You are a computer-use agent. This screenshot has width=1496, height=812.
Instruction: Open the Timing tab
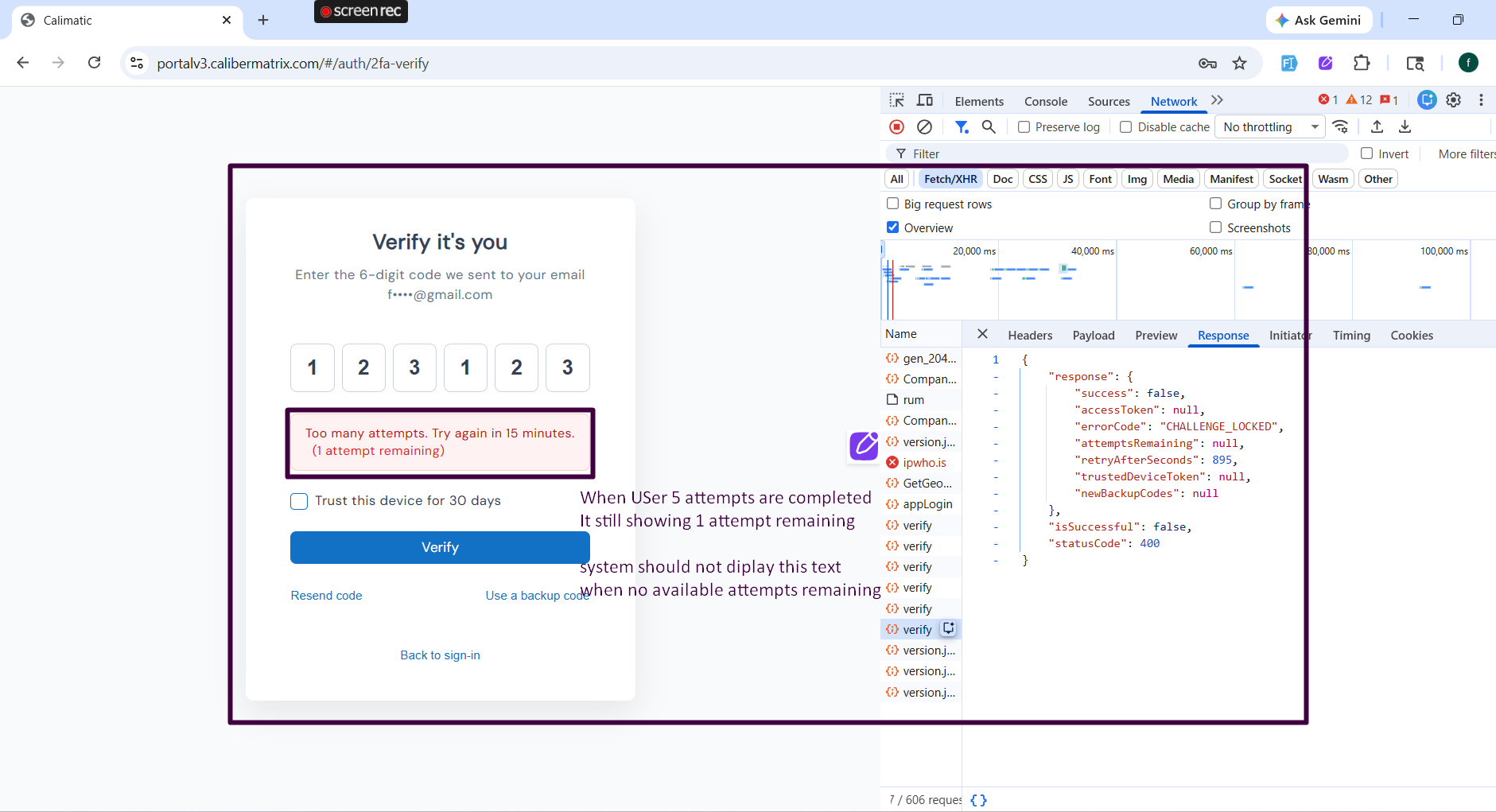[x=1351, y=336]
